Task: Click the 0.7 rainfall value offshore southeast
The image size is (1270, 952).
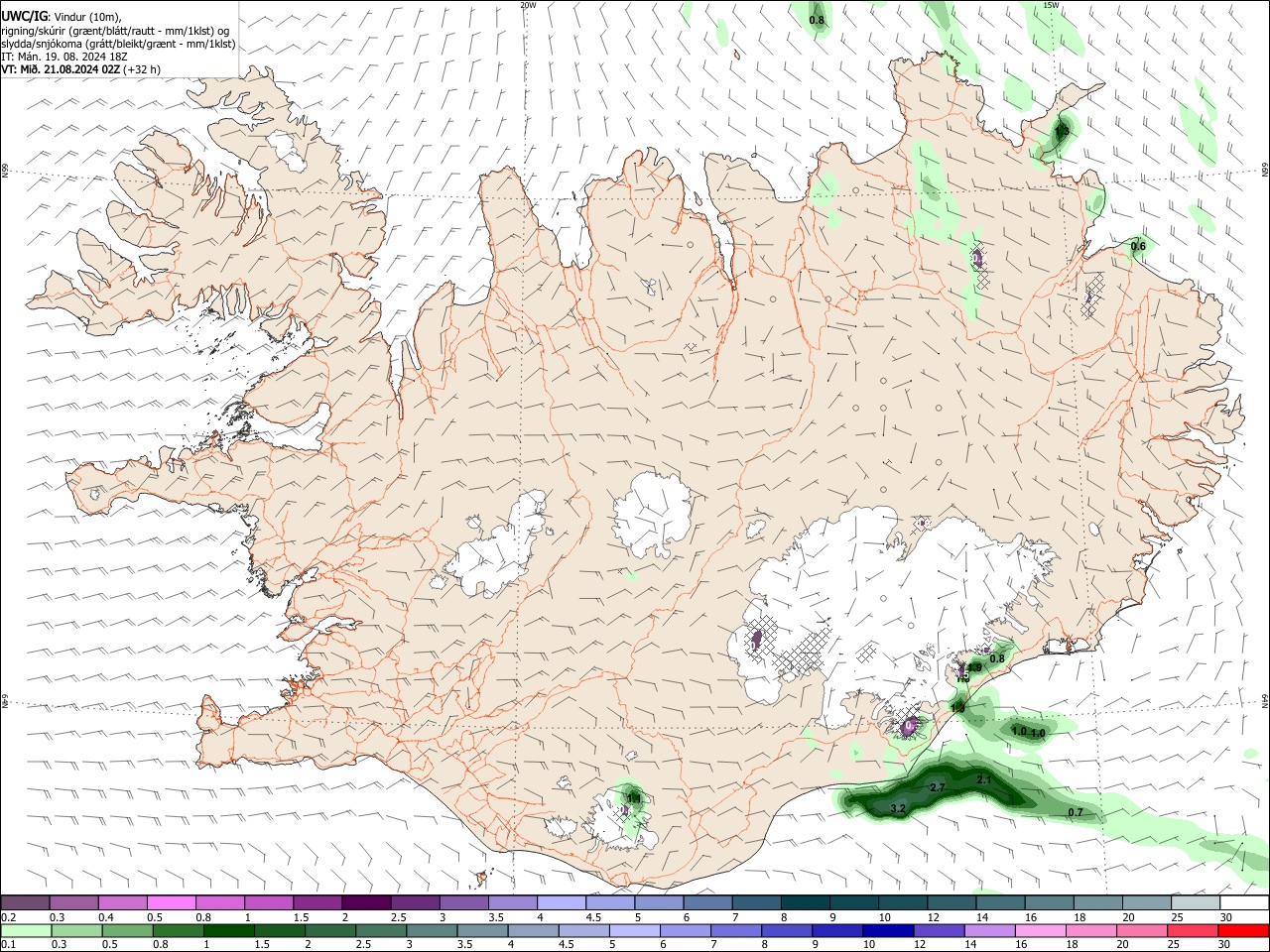Action: click(x=1075, y=813)
